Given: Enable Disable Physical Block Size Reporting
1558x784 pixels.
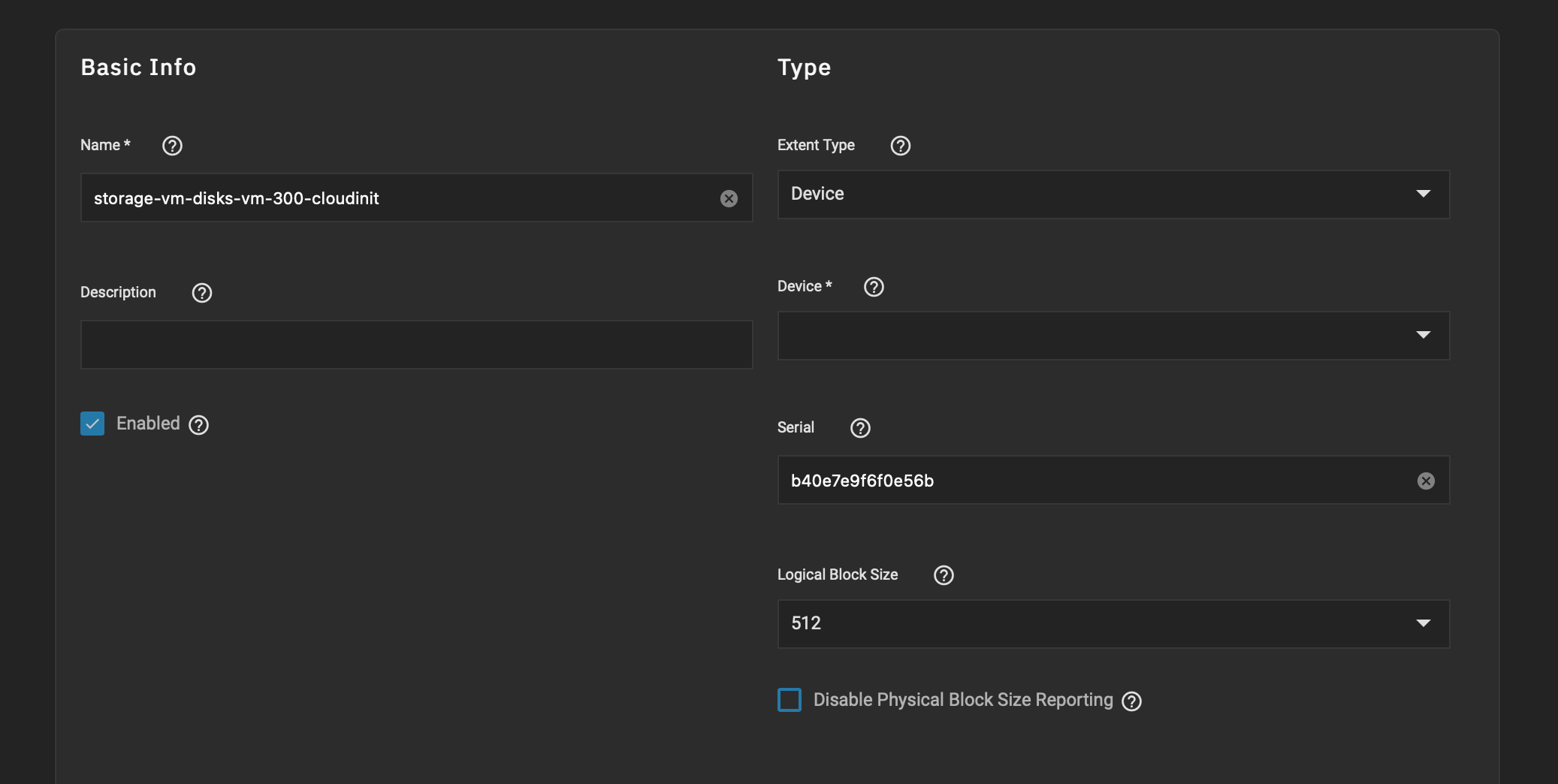Looking at the screenshot, I should [x=790, y=699].
